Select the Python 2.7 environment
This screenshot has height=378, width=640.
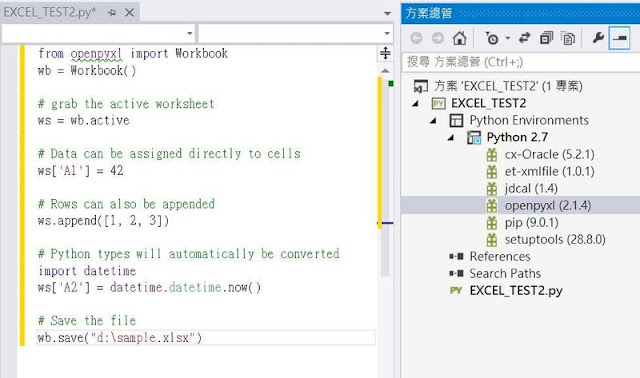click(x=517, y=138)
